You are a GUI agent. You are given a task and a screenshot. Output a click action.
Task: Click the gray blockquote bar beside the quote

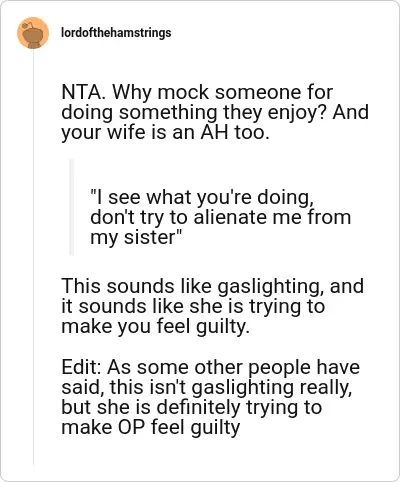click(x=71, y=207)
